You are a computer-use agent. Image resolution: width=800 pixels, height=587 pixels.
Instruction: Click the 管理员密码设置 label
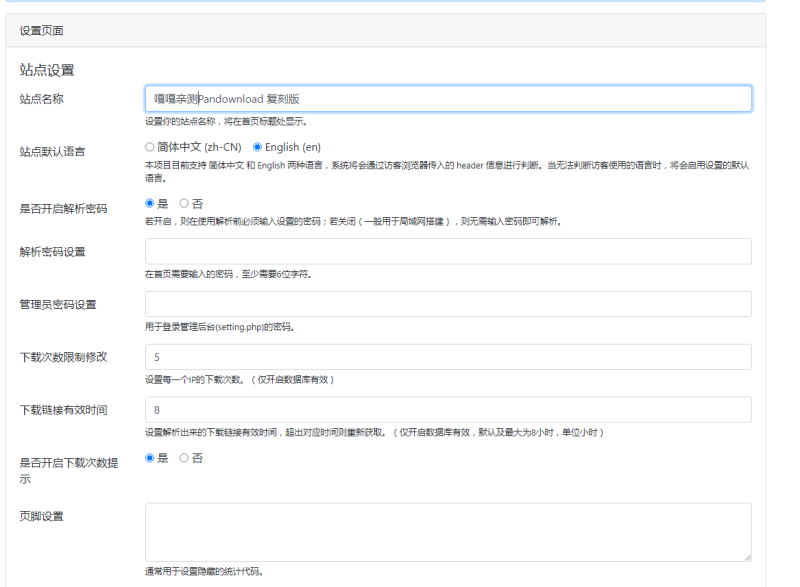click(58, 304)
